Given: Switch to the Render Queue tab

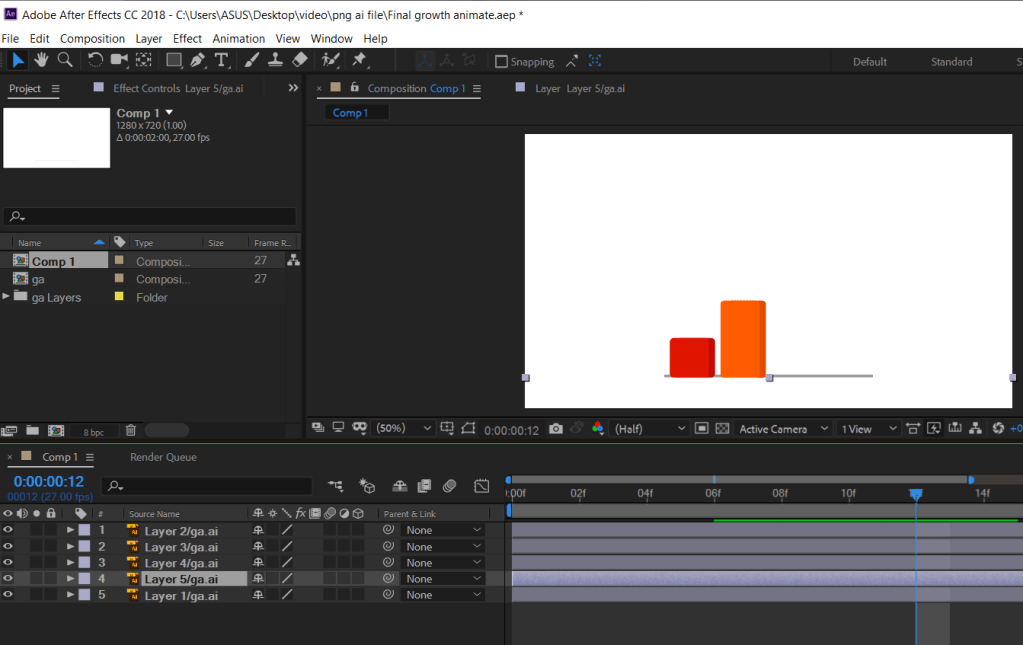Looking at the screenshot, I should pyautogui.click(x=163, y=457).
